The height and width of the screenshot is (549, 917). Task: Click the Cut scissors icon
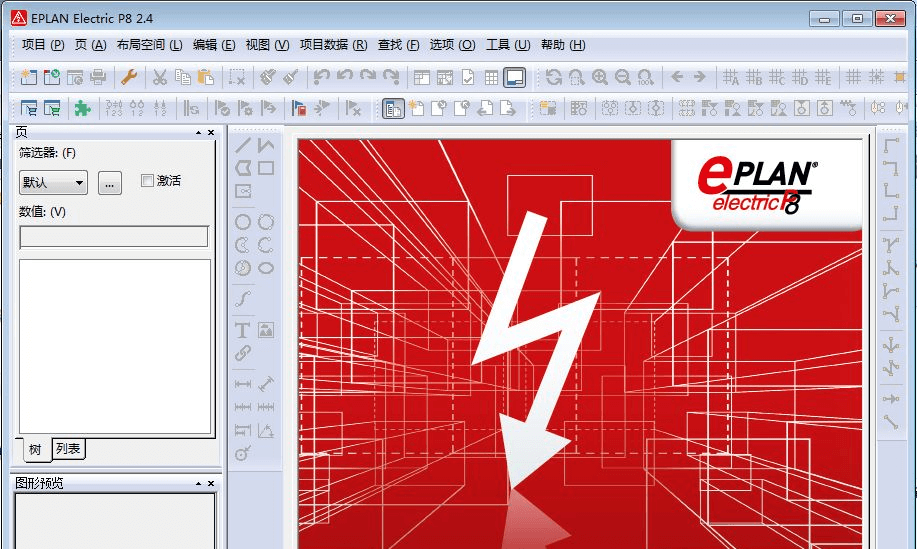tap(160, 77)
